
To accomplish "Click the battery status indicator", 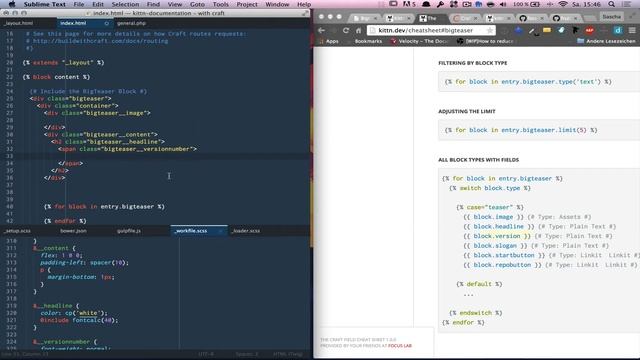I will [x=527, y=4].
